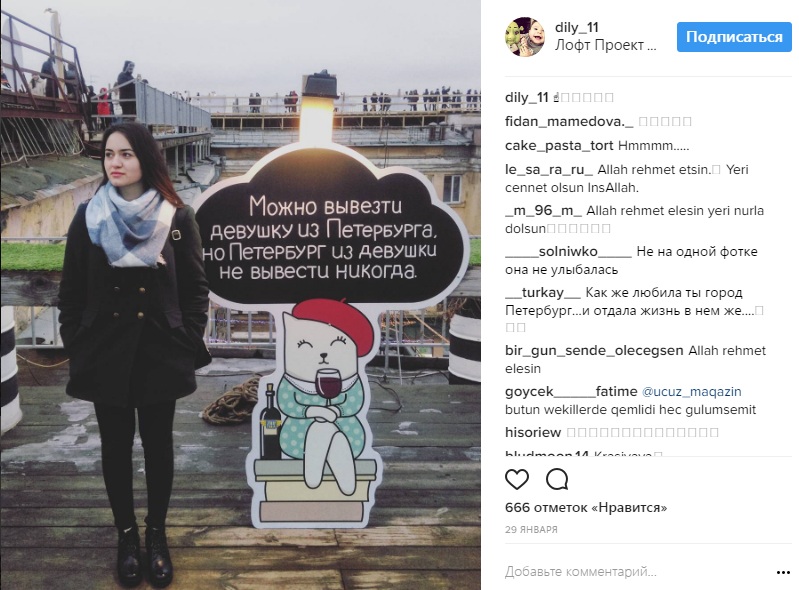The width and height of the screenshot is (799, 590).
Task: Open the Лофт Проект location link
Action: (x=605, y=45)
